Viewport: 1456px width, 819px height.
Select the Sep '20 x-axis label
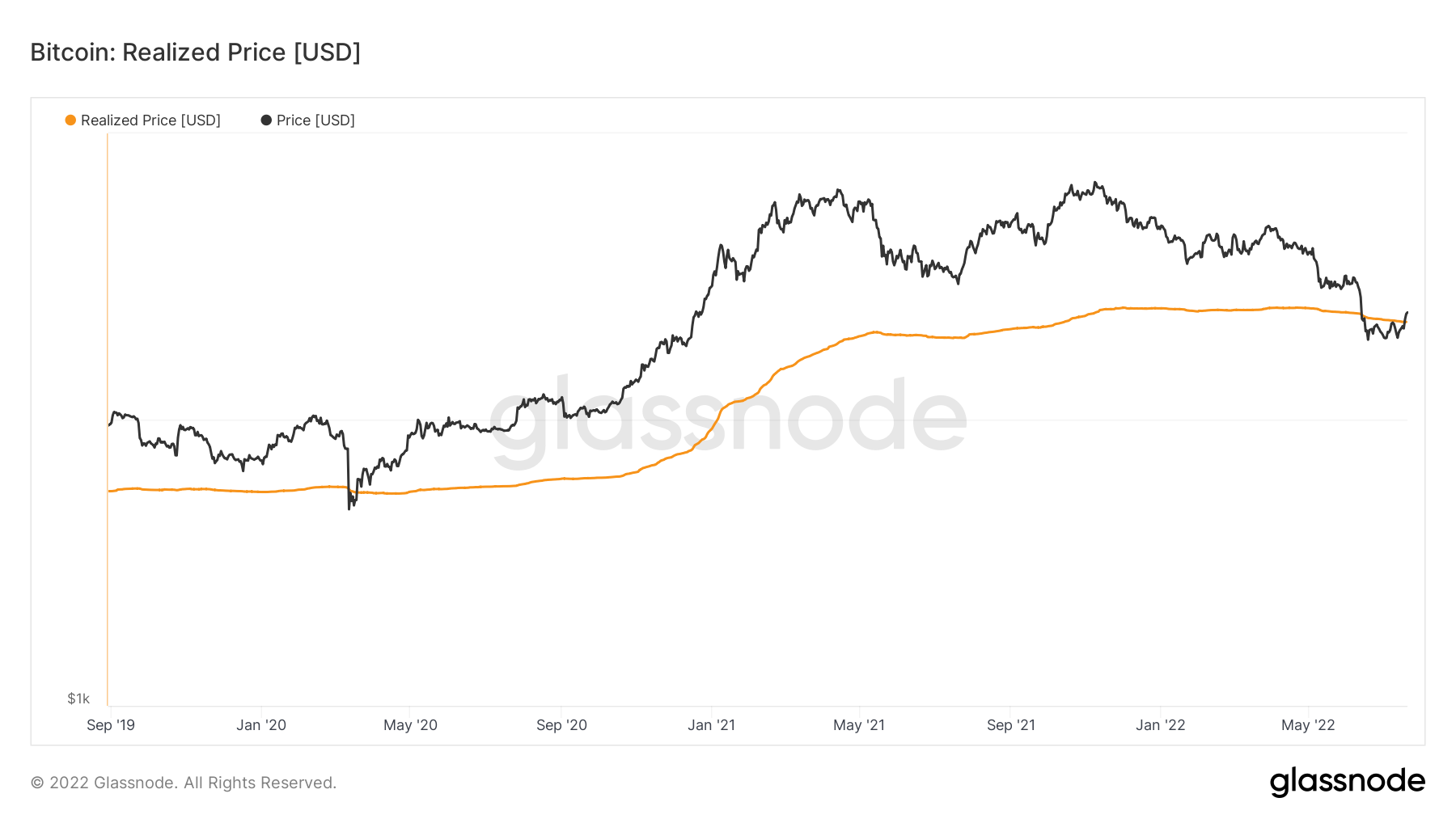[561, 725]
